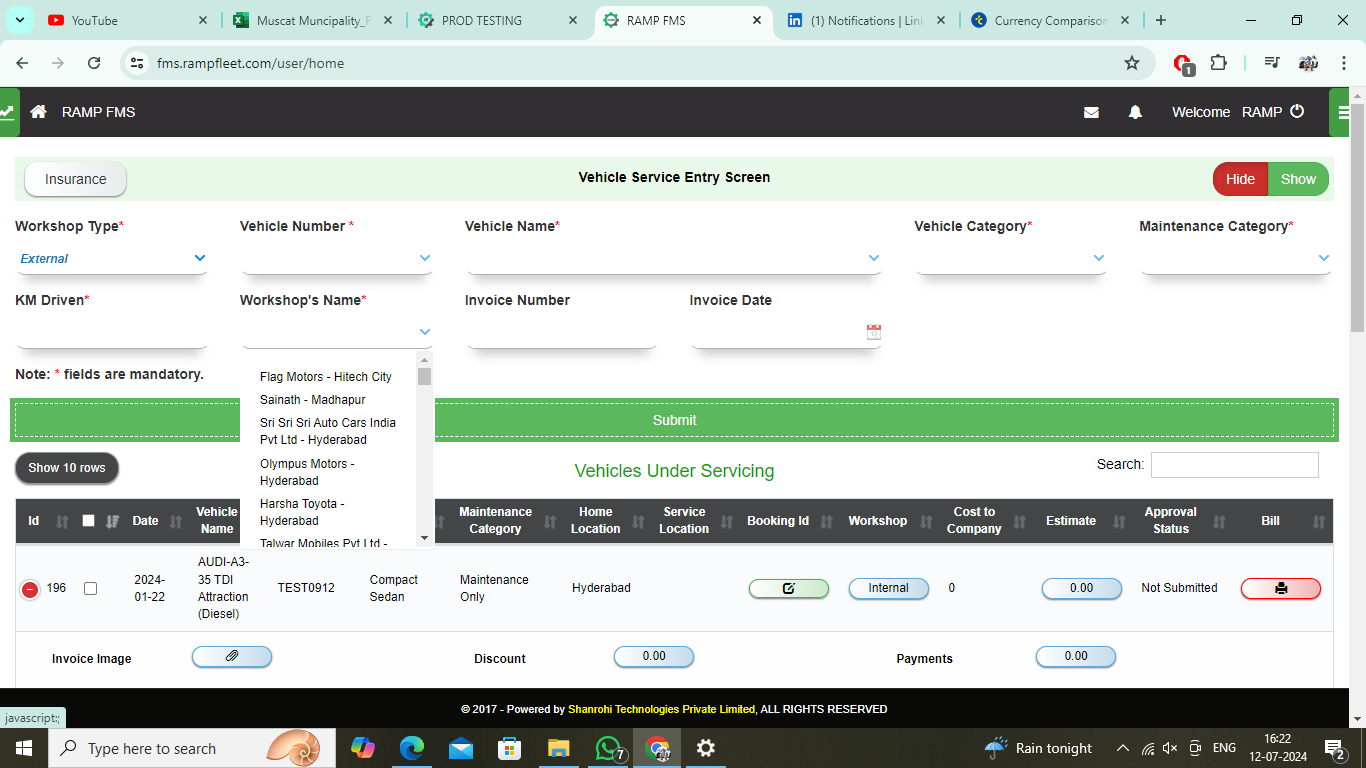Log out using the power icon
The height and width of the screenshot is (768, 1366).
pos(1297,112)
